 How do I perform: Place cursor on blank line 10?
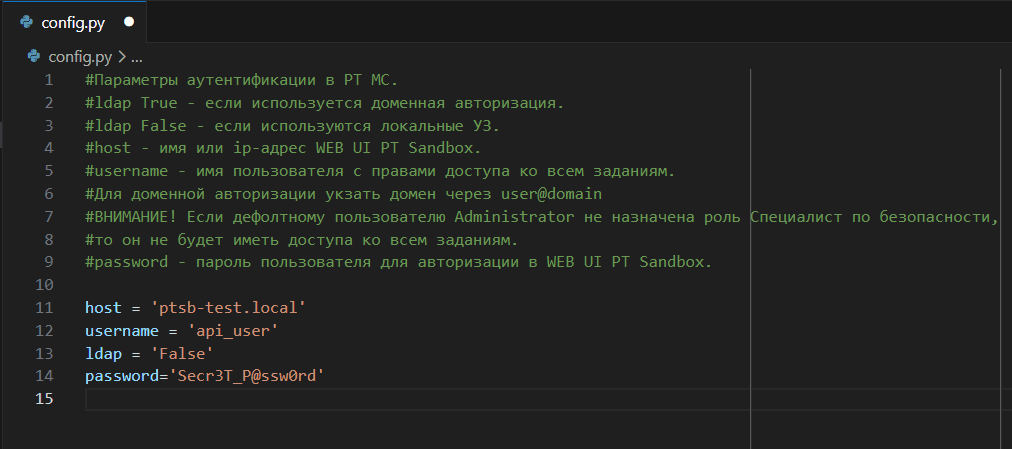click(549, 285)
